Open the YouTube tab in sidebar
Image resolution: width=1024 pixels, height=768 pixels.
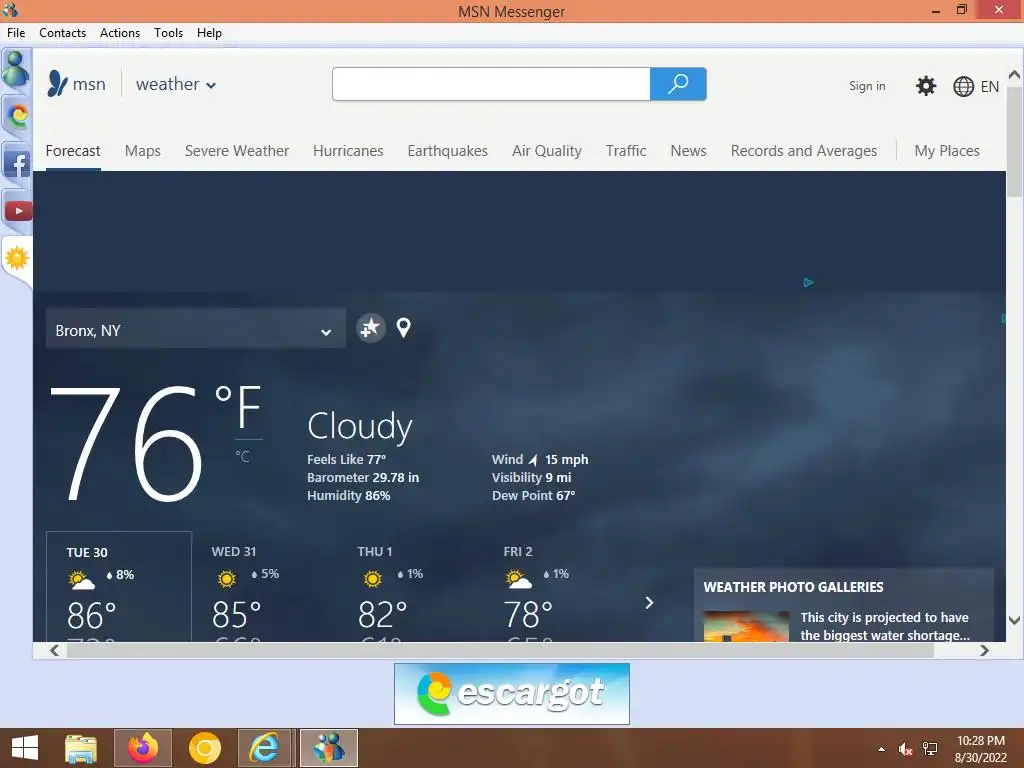(x=18, y=211)
